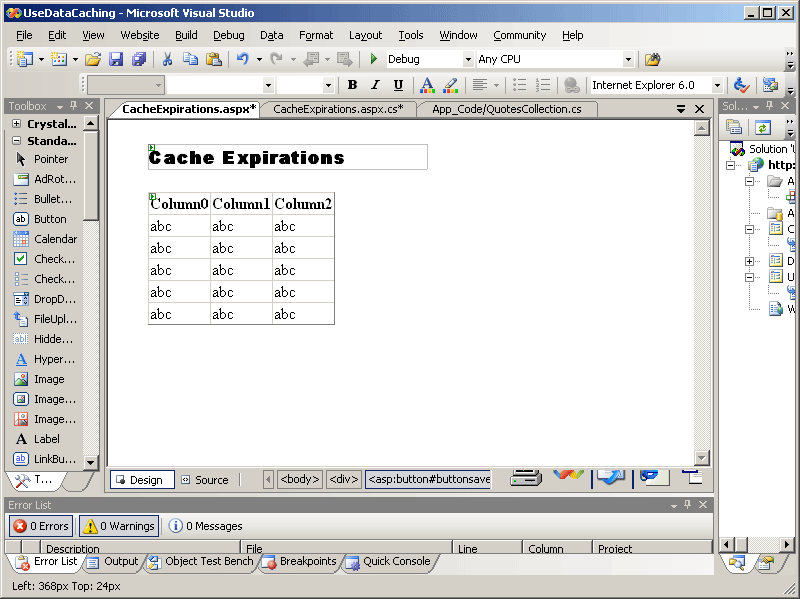Open the Internet Explorer 6.0 target dropdown
Viewport: 800px width, 599px height.
point(717,86)
